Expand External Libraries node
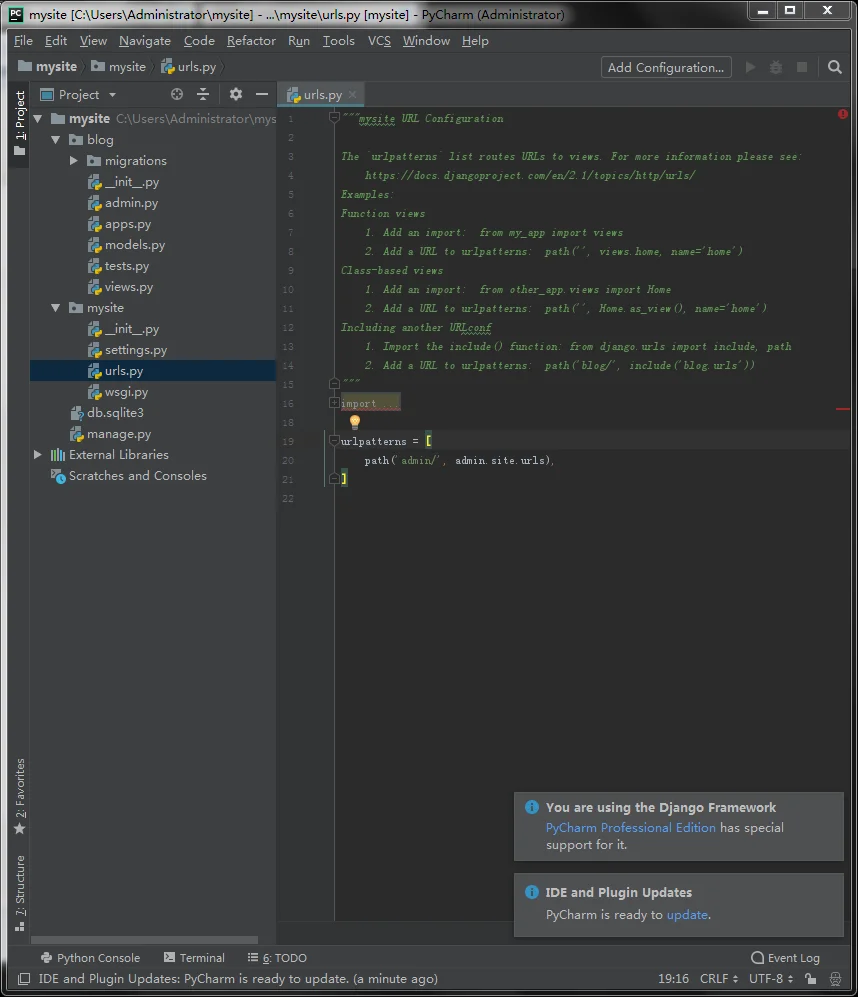Screen dimensions: 858x997 tap(38, 455)
